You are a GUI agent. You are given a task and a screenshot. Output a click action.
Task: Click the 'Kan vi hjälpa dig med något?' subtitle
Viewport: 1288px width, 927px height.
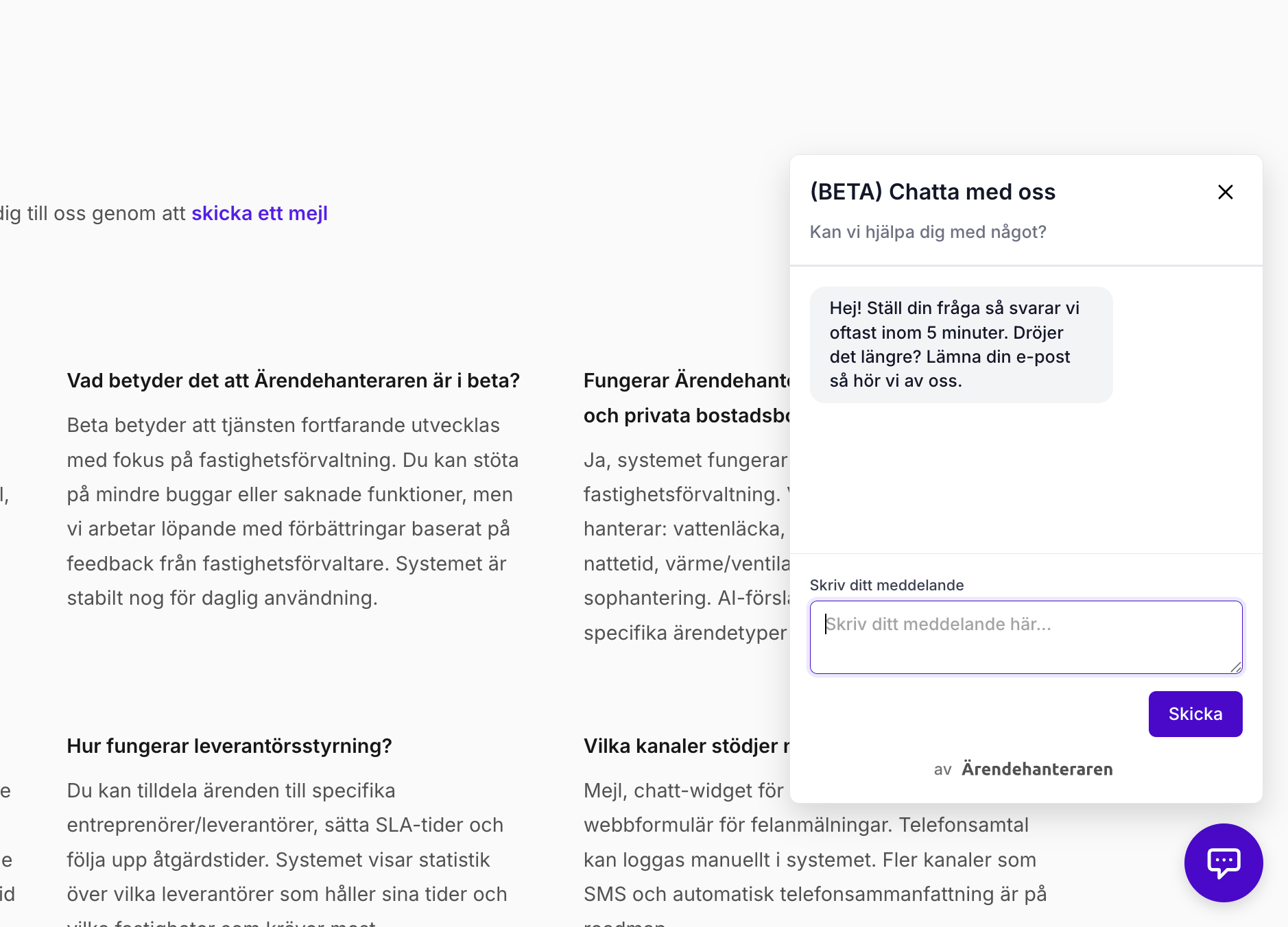click(x=927, y=232)
